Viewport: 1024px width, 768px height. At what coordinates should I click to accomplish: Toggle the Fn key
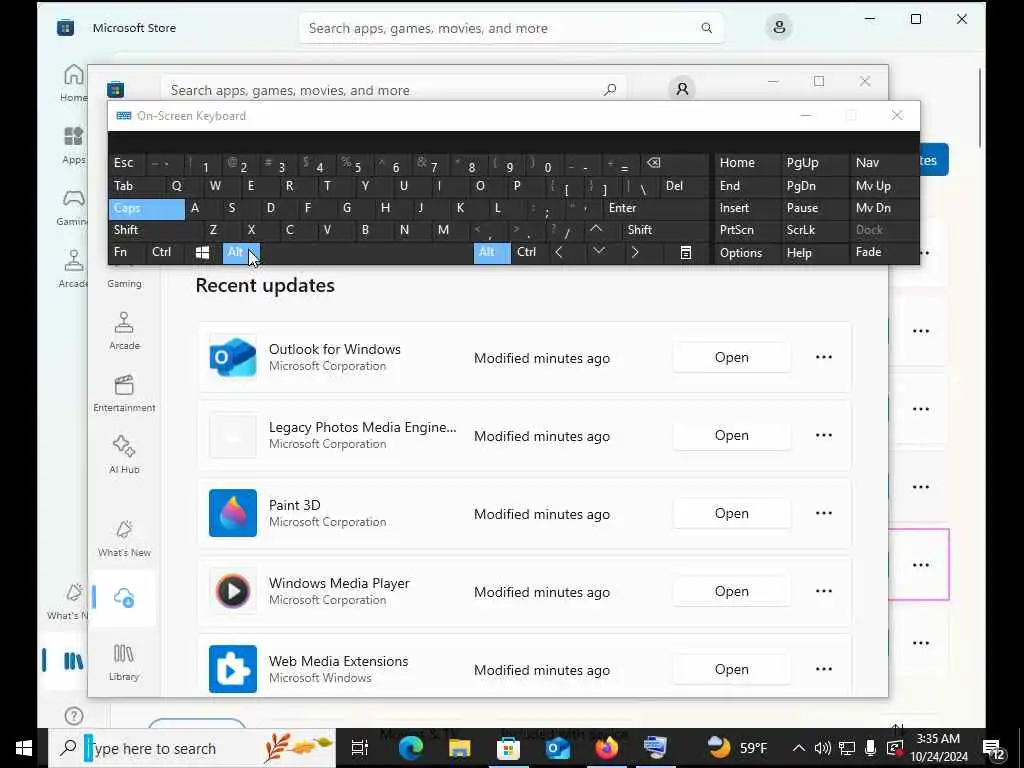coord(127,252)
